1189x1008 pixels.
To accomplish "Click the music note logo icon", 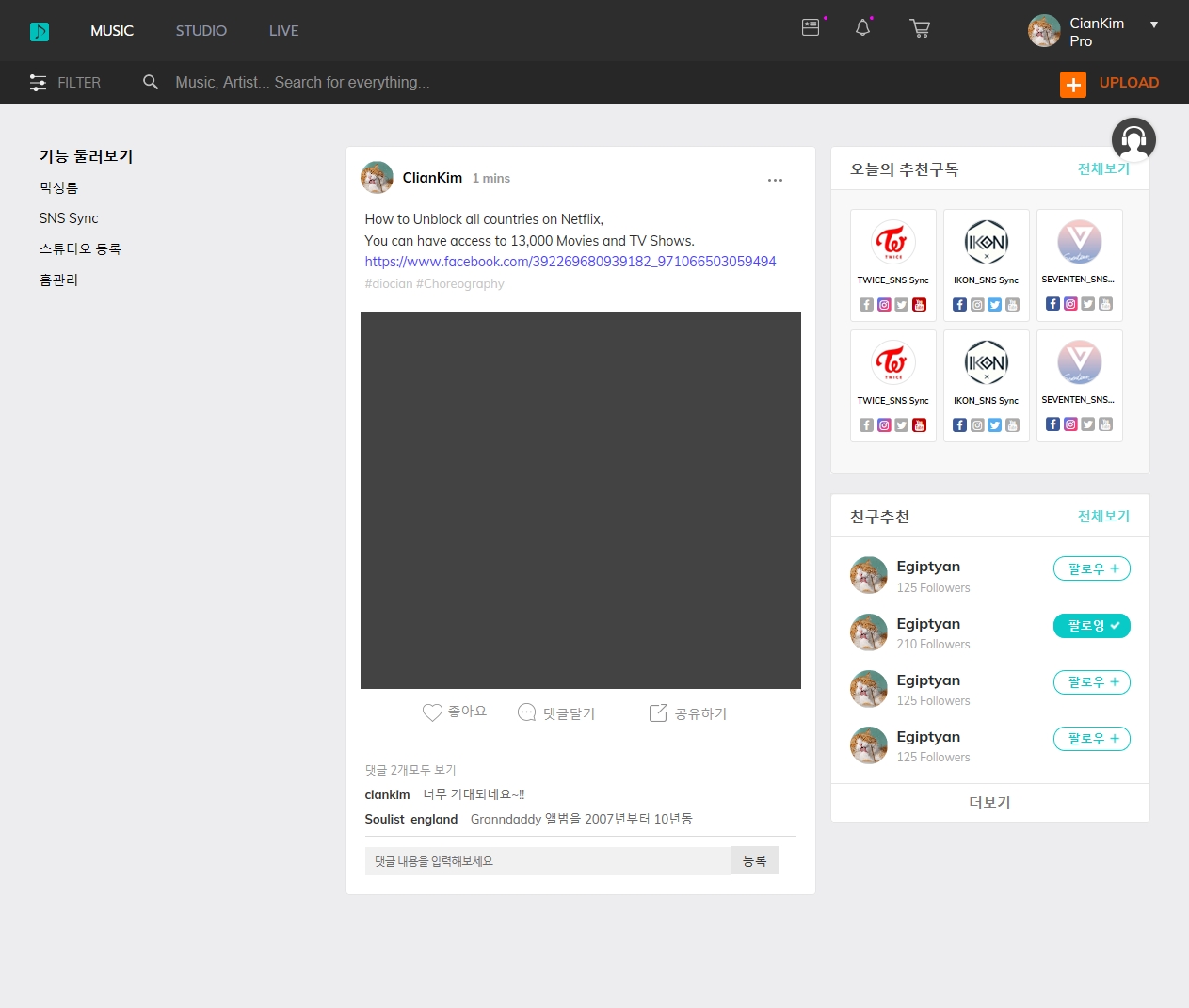I will click(40, 31).
